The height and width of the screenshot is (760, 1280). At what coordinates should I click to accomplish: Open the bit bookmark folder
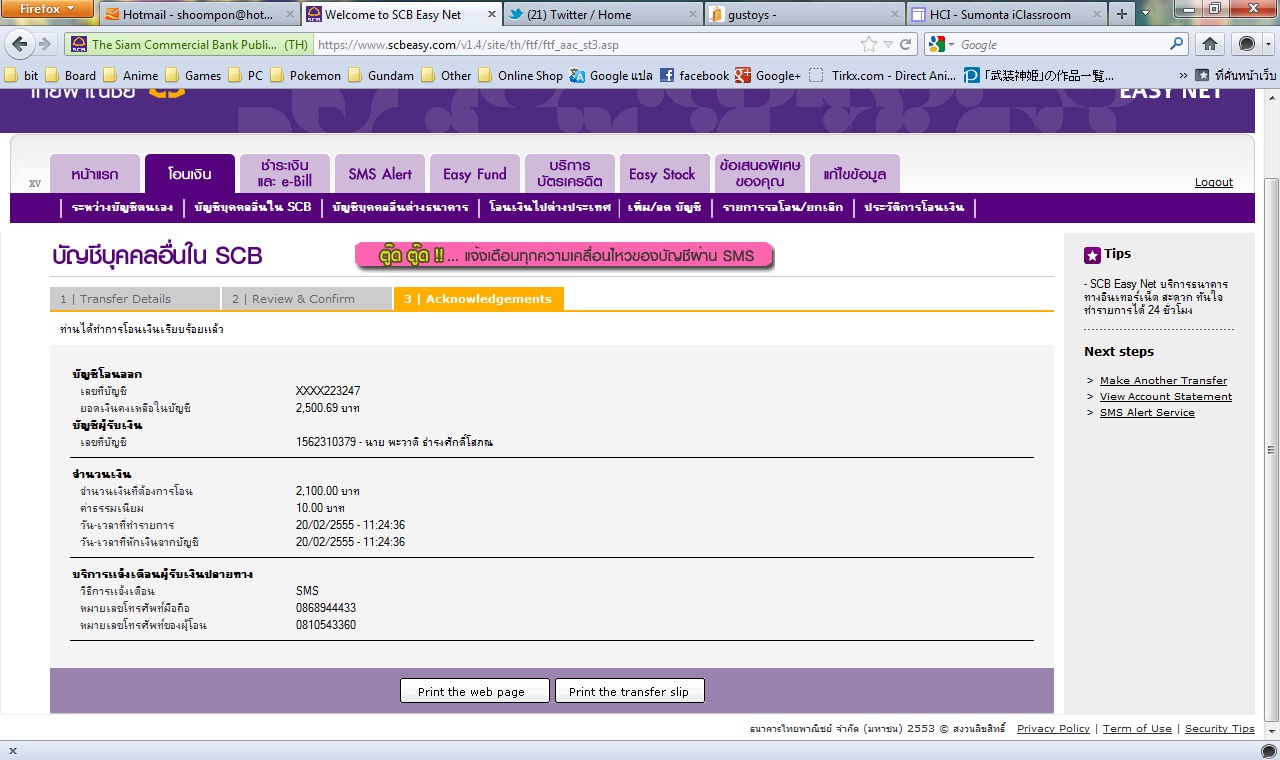(22, 75)
